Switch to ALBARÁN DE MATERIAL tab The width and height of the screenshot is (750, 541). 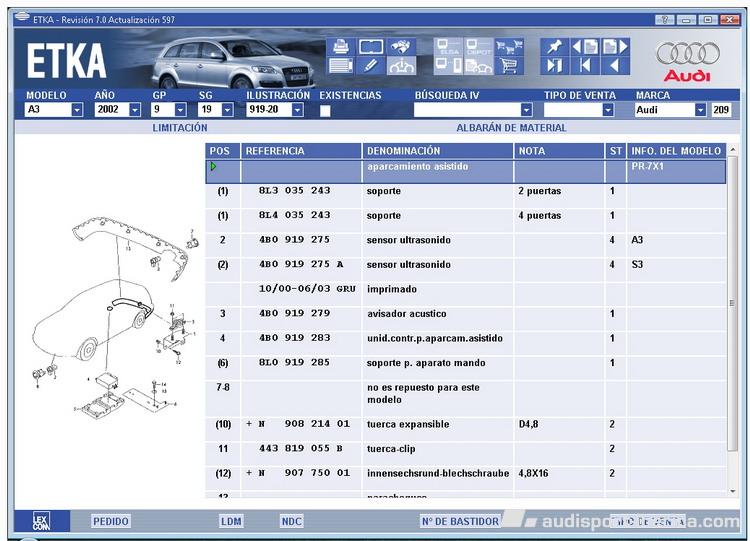pyautogui.click(x=511, y=128)
